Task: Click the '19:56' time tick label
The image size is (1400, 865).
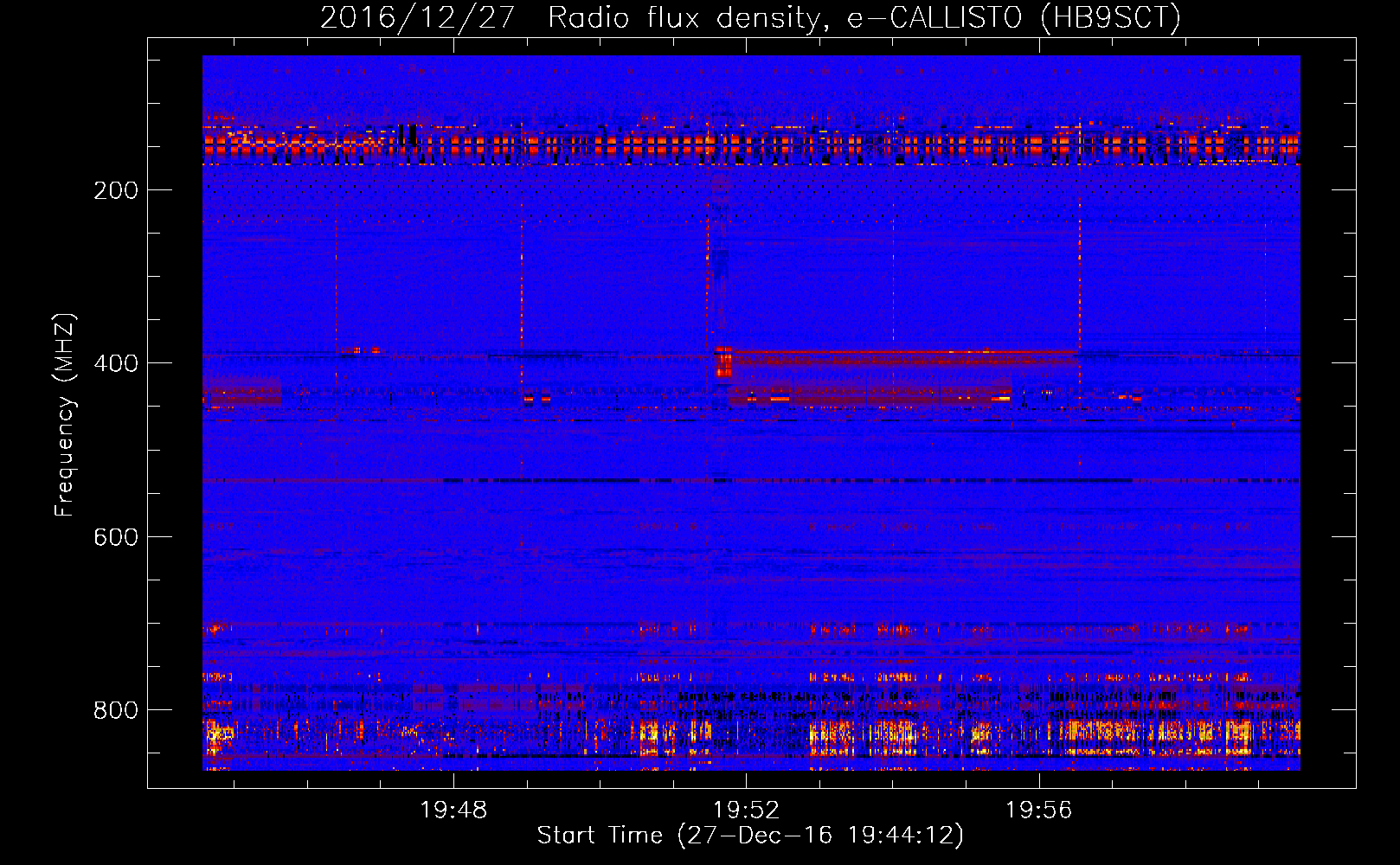Action: (x=1038, y=811)
